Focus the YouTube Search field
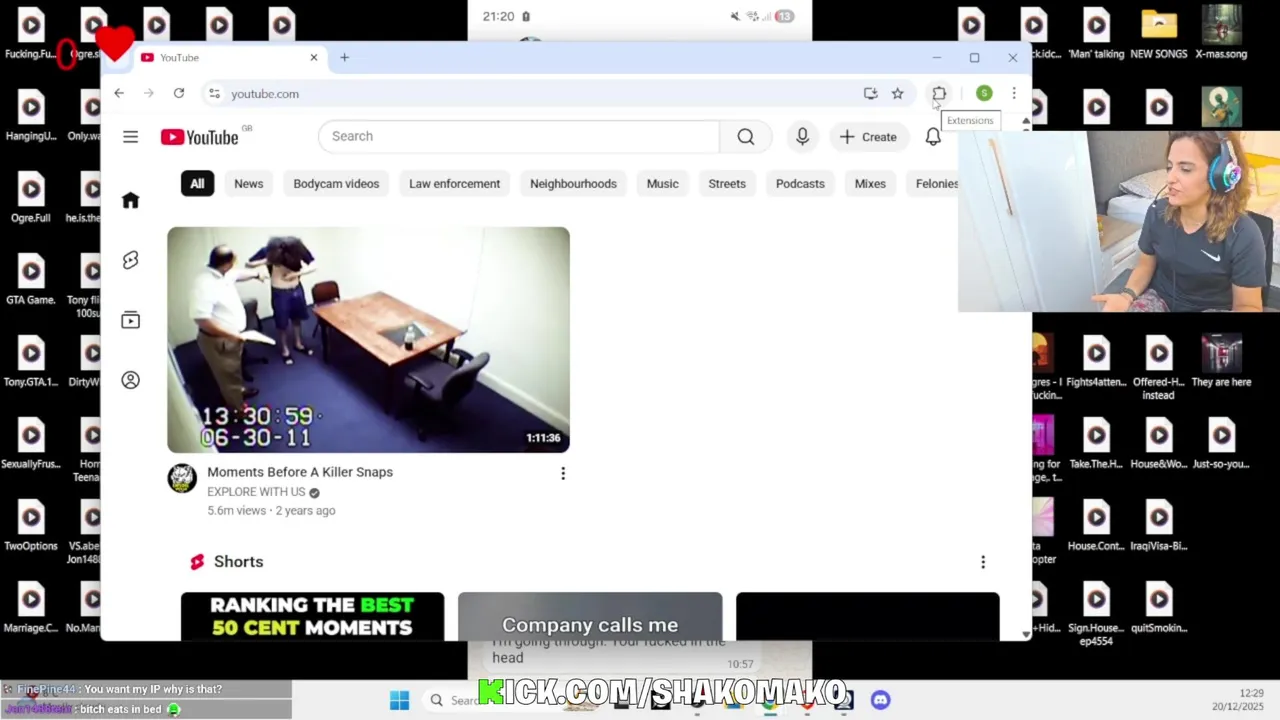The width and height of the screenshot is (1280, 720). point(518,136)
